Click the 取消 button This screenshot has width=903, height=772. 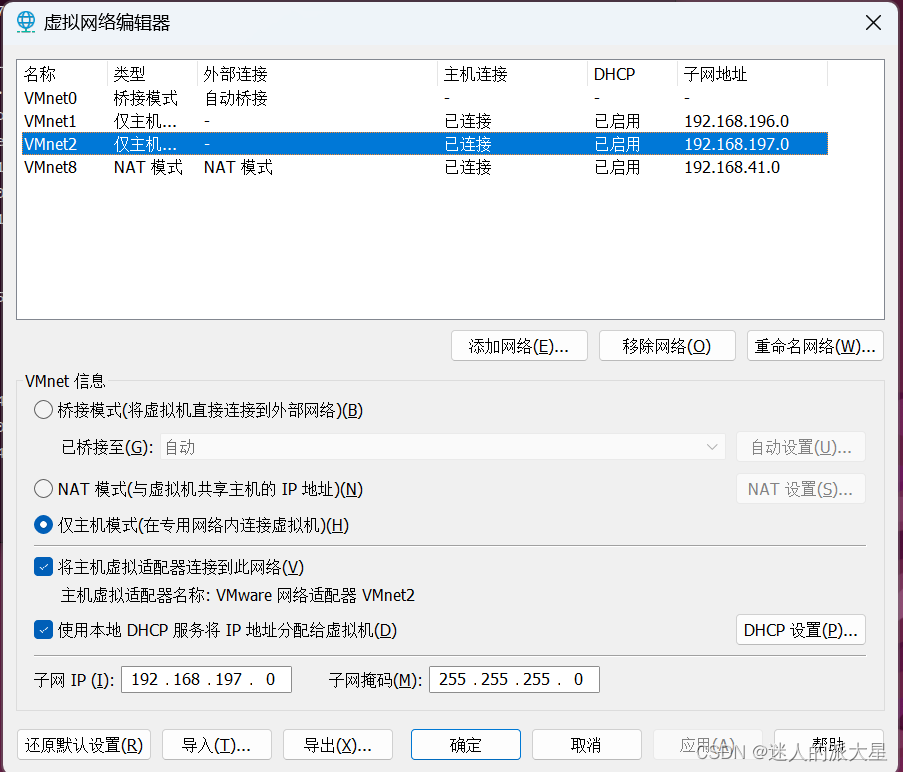[x=586, y=745]
